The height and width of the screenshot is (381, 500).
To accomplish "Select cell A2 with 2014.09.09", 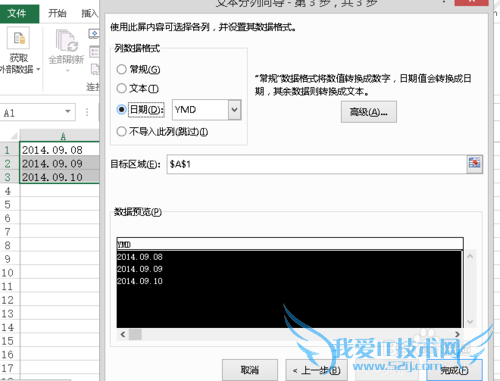I will coord(60,164).
